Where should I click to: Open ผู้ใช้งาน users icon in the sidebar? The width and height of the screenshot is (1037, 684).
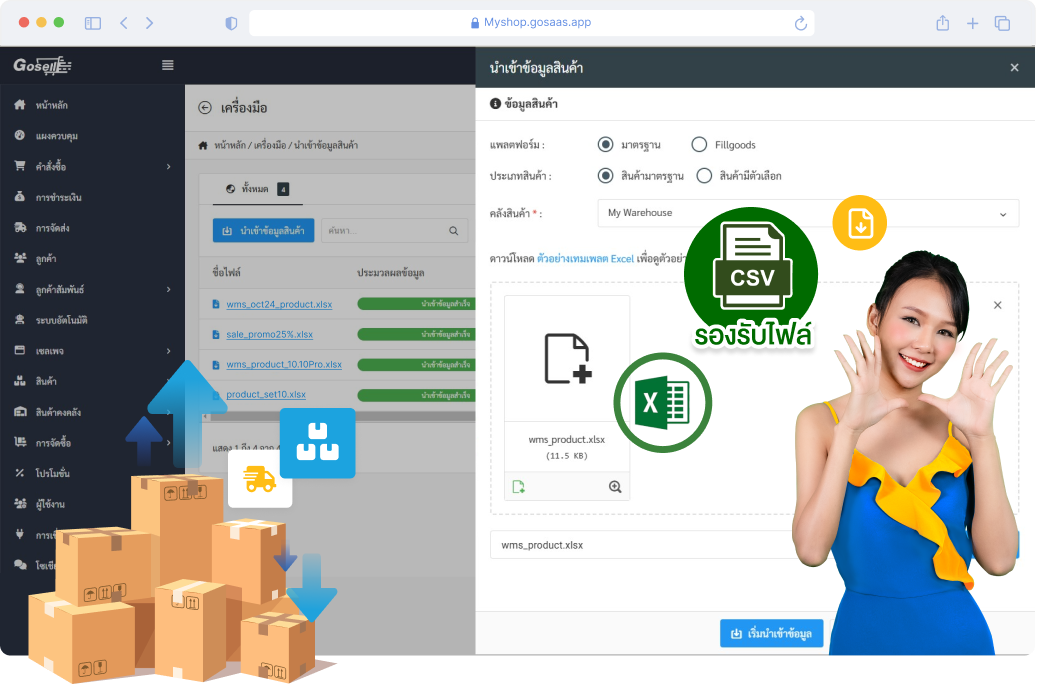[20, 503]
